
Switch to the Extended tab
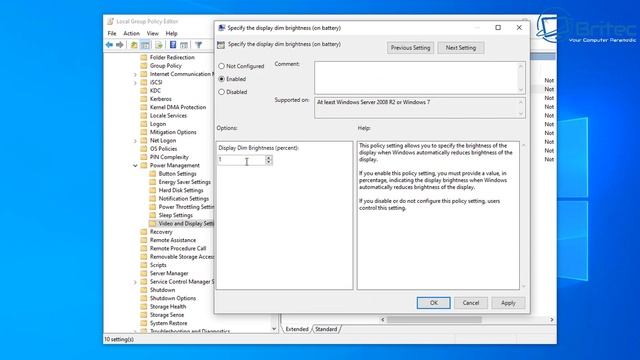297,329
